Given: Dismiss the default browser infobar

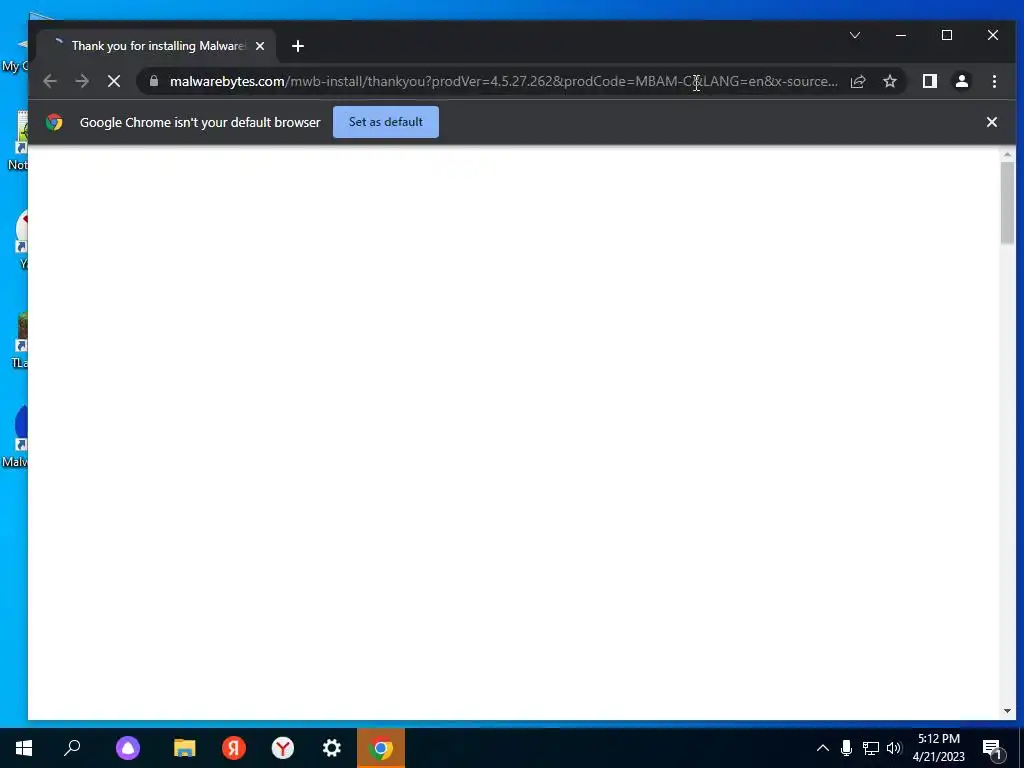Looking at the screenshot, I should click(991, 122).
